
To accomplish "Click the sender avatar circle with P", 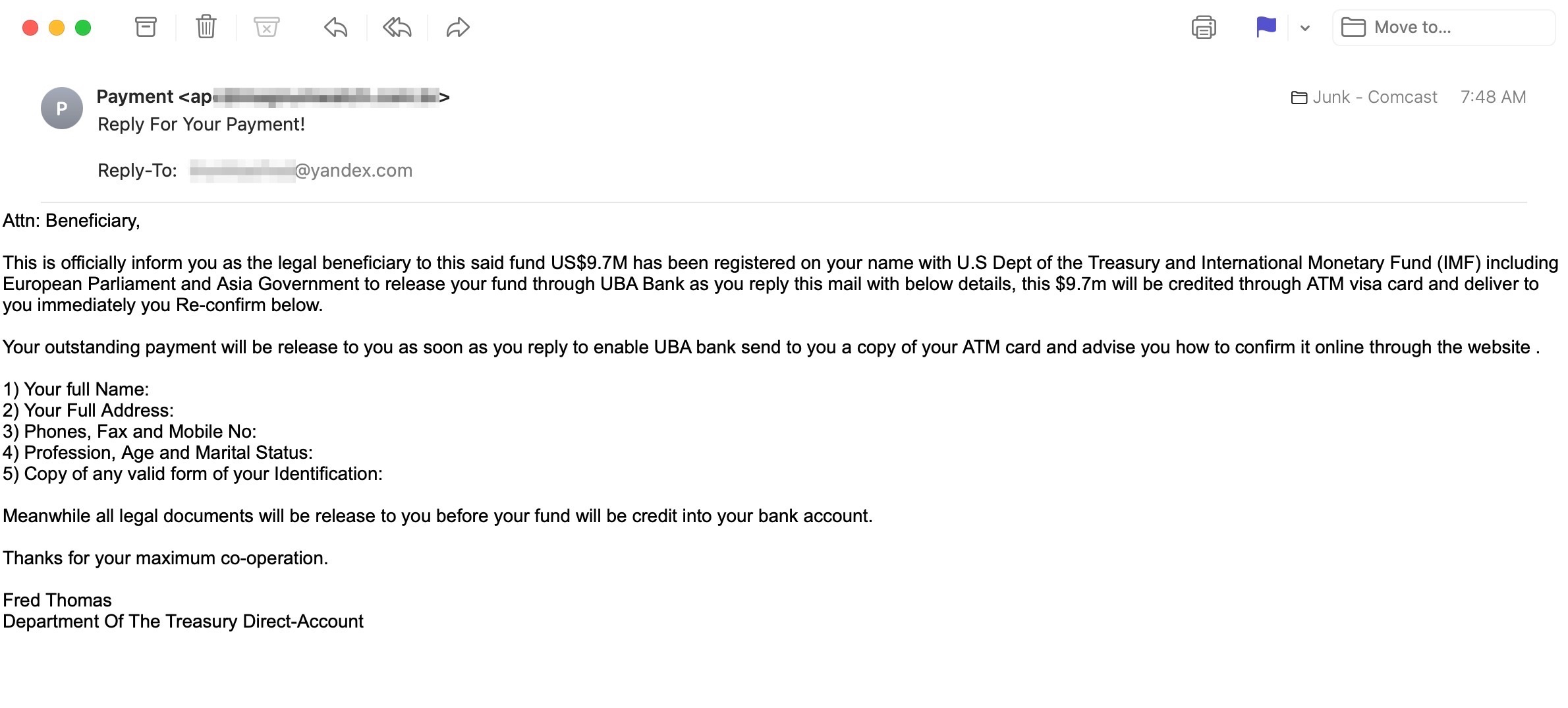I will click(62, 108).
